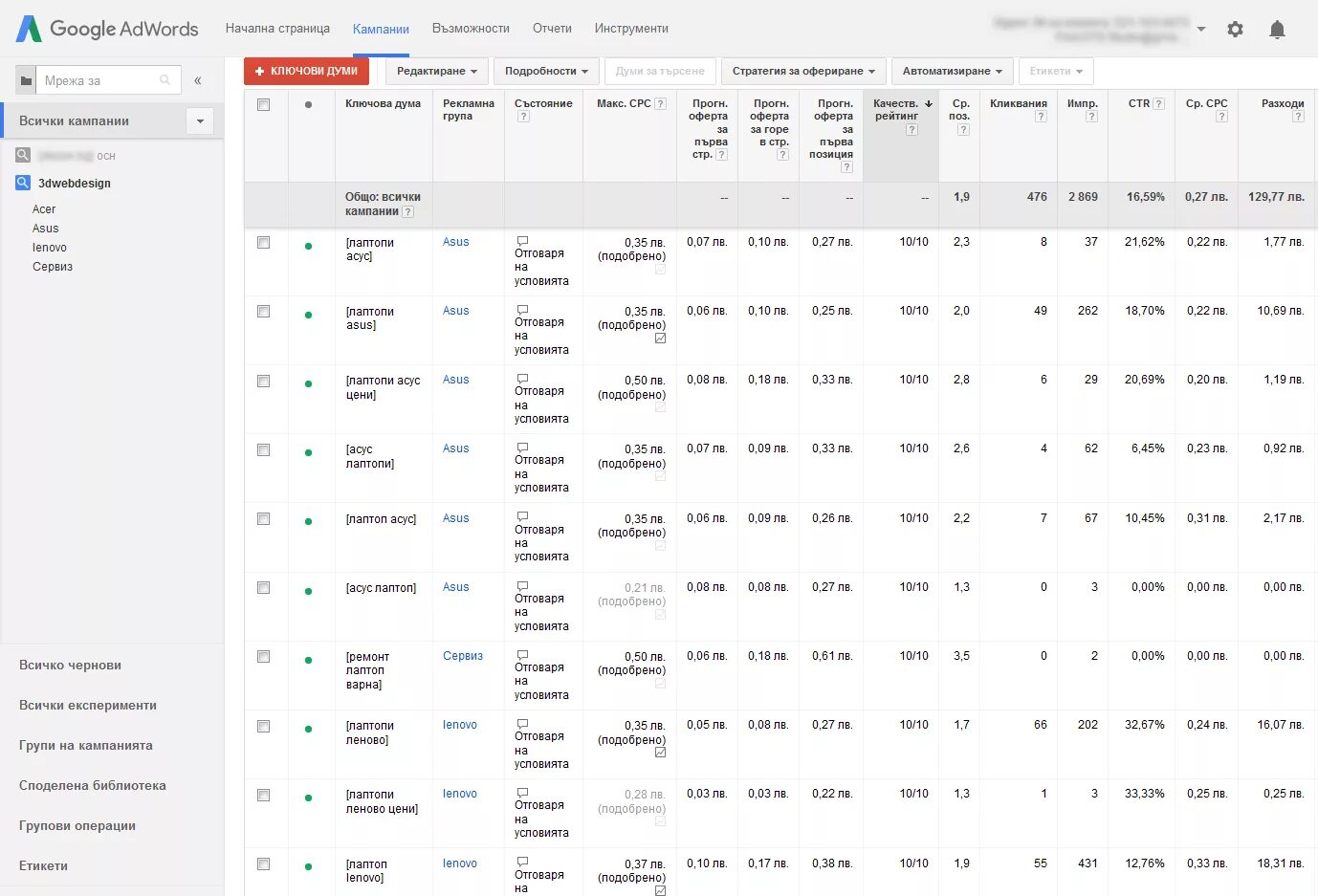The height and width of the screenshot is (896, 1318).
Task: Check the [лаптопи асус] keyword row
Action: [x=263, y=243]
